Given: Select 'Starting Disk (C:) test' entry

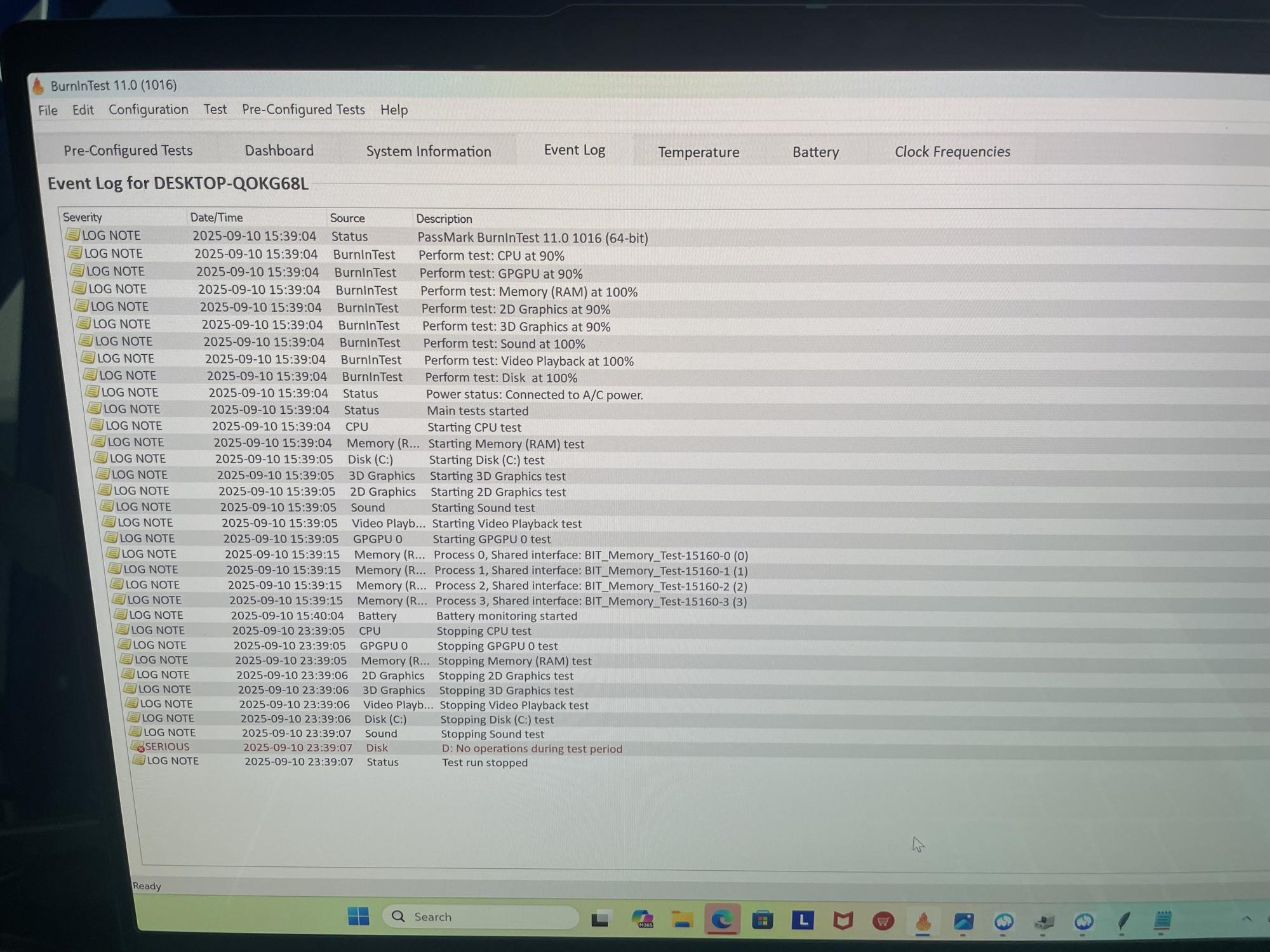Looking at the screenshot, I should (x=486, y=459).
